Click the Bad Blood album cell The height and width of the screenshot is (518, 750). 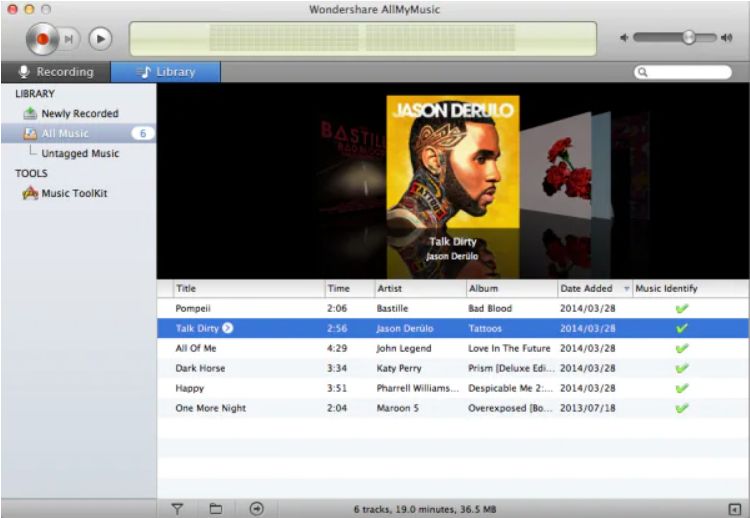tap(490, 309)
